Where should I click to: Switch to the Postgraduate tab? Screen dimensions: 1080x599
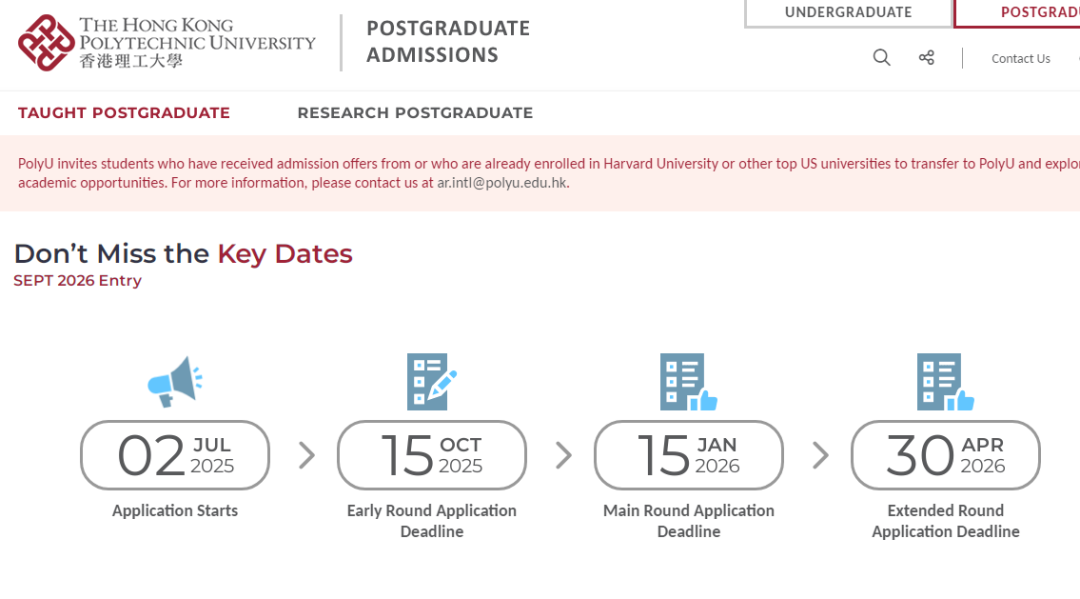(1017, 12)
